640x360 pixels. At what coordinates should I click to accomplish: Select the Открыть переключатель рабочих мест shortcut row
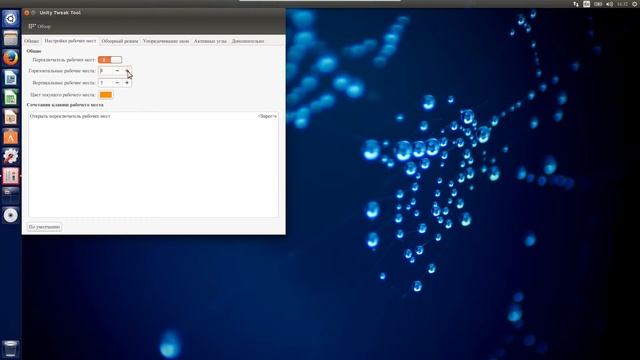click(153, 116)
